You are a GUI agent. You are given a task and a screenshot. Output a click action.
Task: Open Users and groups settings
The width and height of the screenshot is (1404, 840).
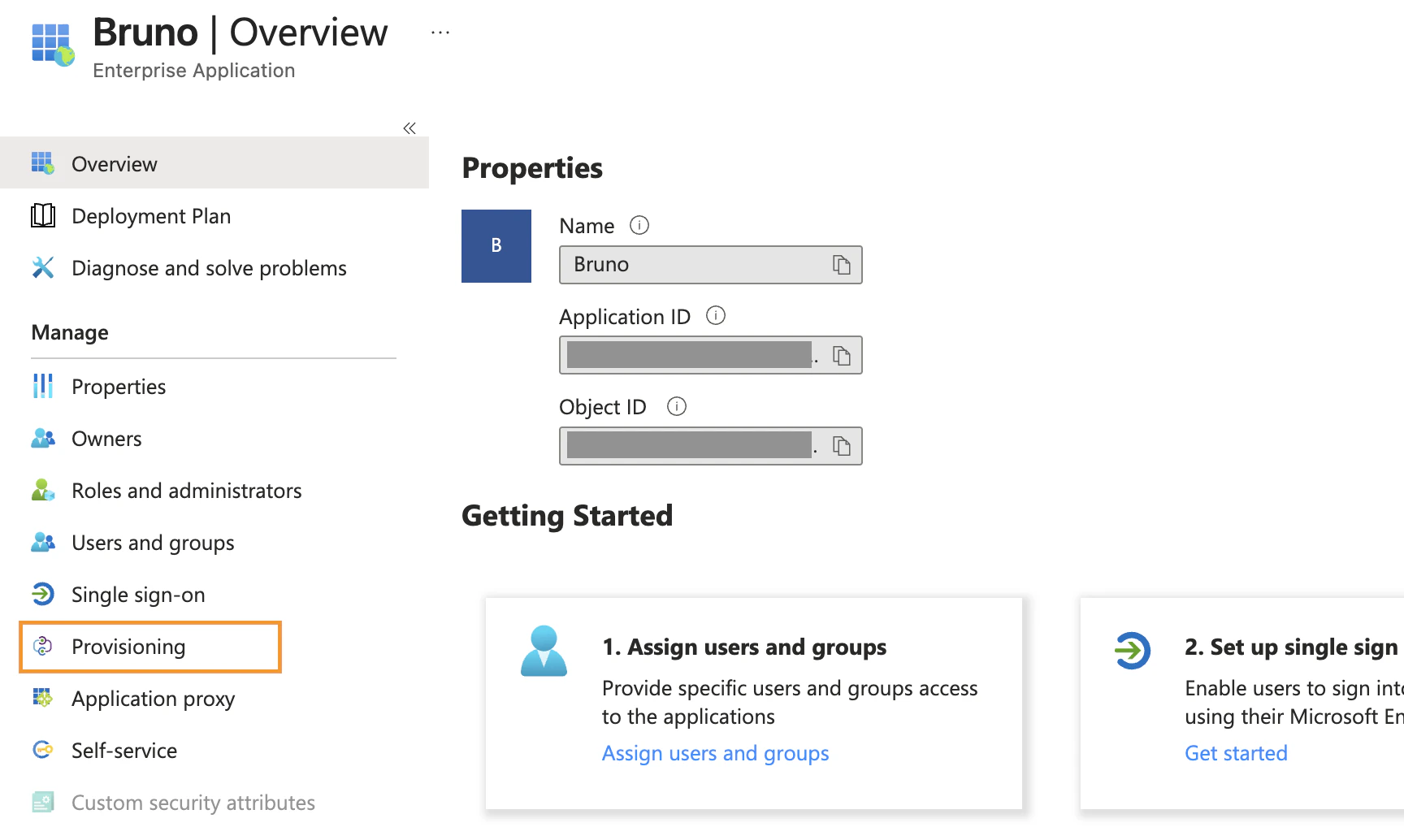(153, 542)
